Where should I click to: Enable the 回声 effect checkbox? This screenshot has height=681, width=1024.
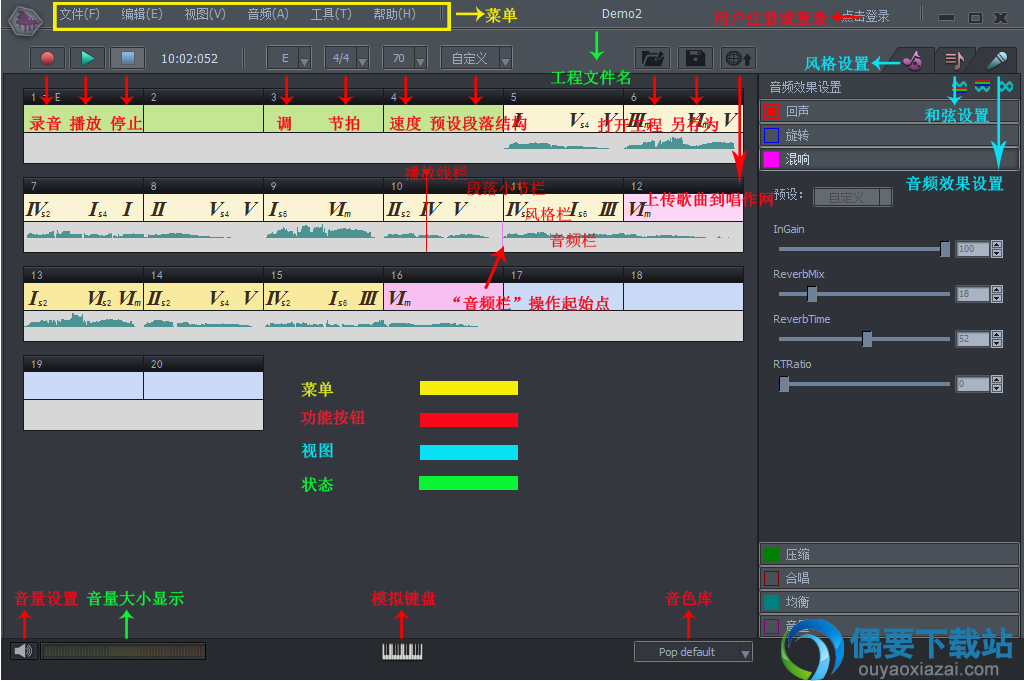point(771,112)
